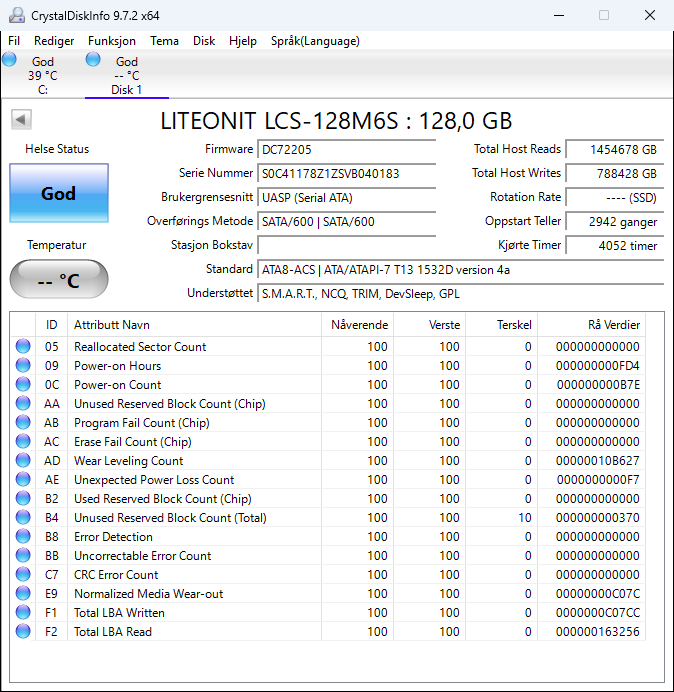Select the C: drive tab
This screenshot has width=674, height=692.
click(x=43, y=75)
